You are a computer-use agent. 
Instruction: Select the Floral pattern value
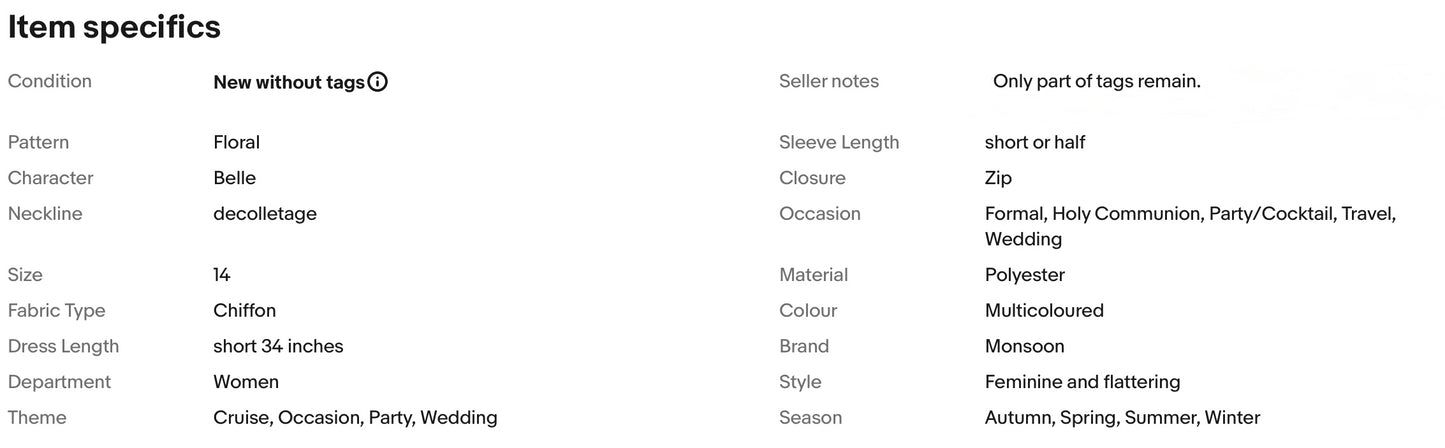237,142
